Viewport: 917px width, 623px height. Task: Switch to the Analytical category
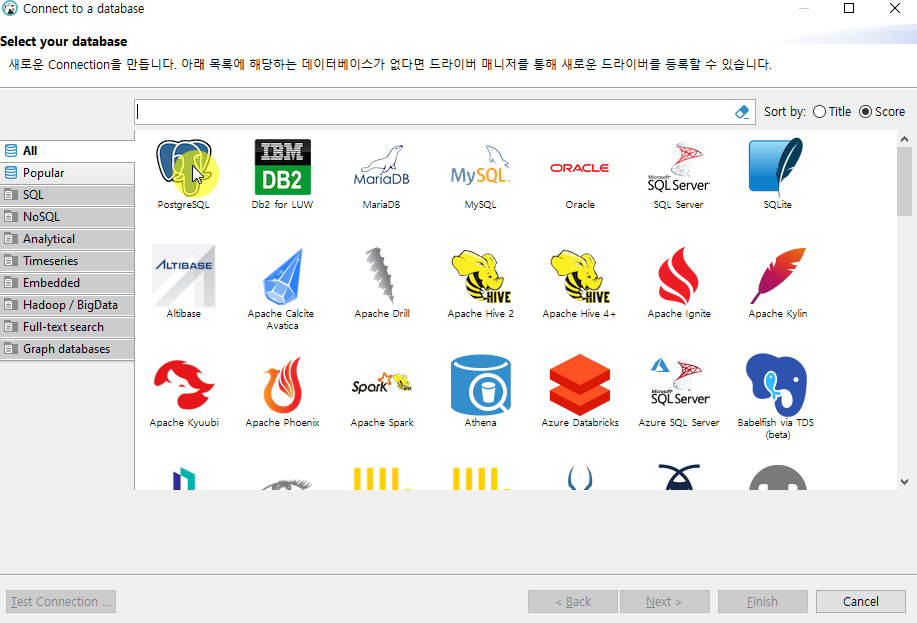click(67, 239)
